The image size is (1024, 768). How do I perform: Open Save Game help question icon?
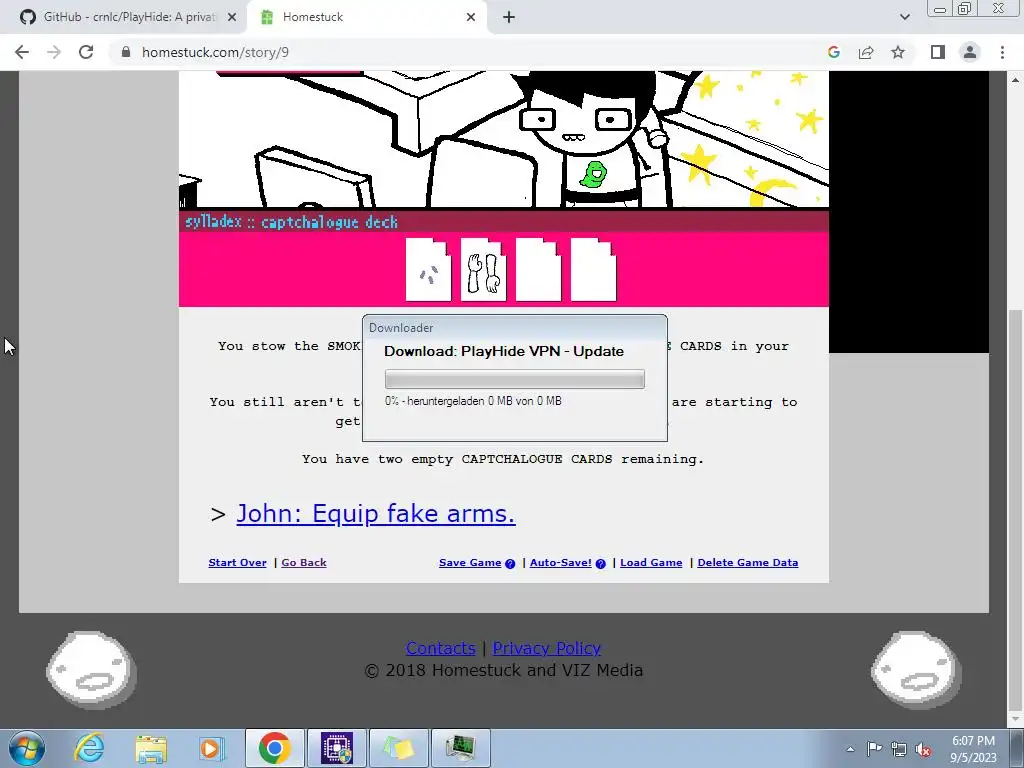coord(510,564)
